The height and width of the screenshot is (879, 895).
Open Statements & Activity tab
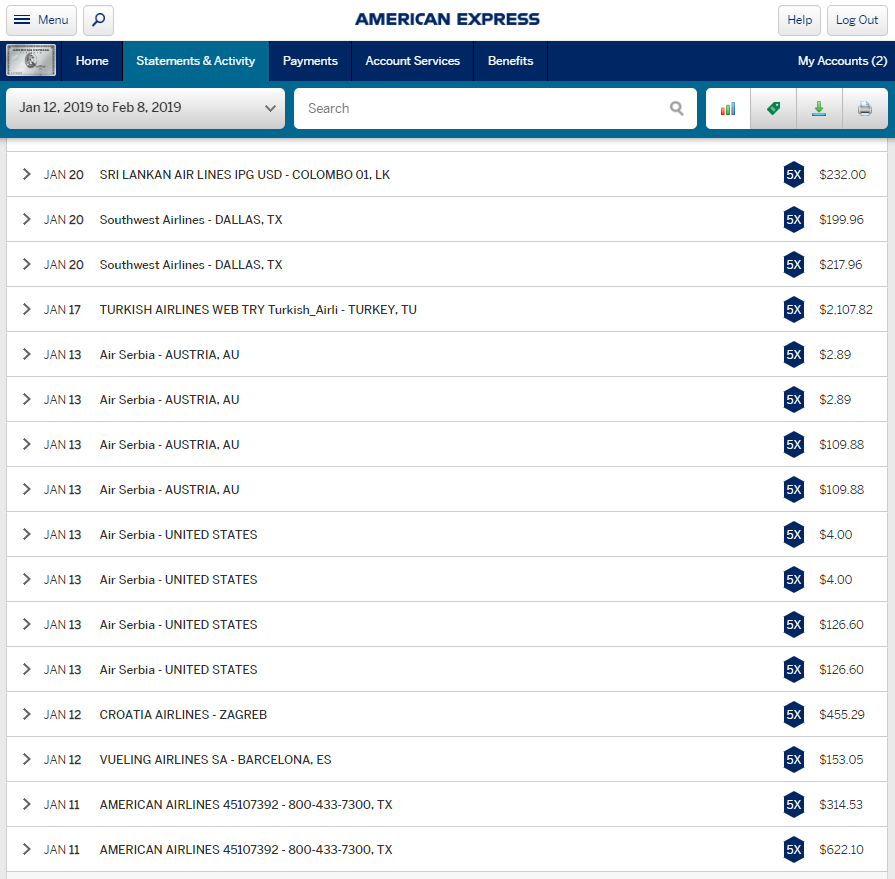pyautogui.click(x=196, y=61)
